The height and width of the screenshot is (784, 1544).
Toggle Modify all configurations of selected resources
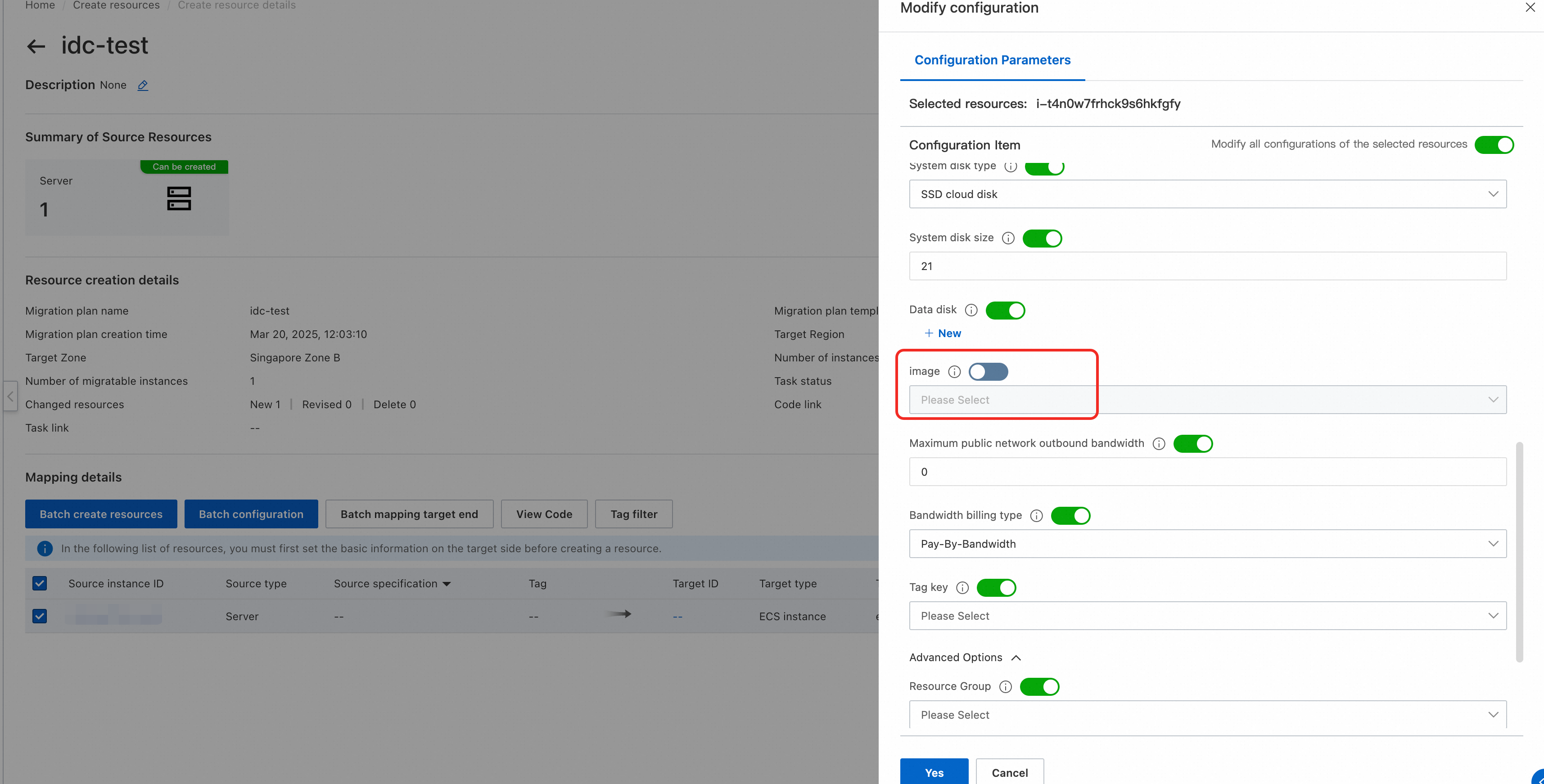(x=1494, y=145)
